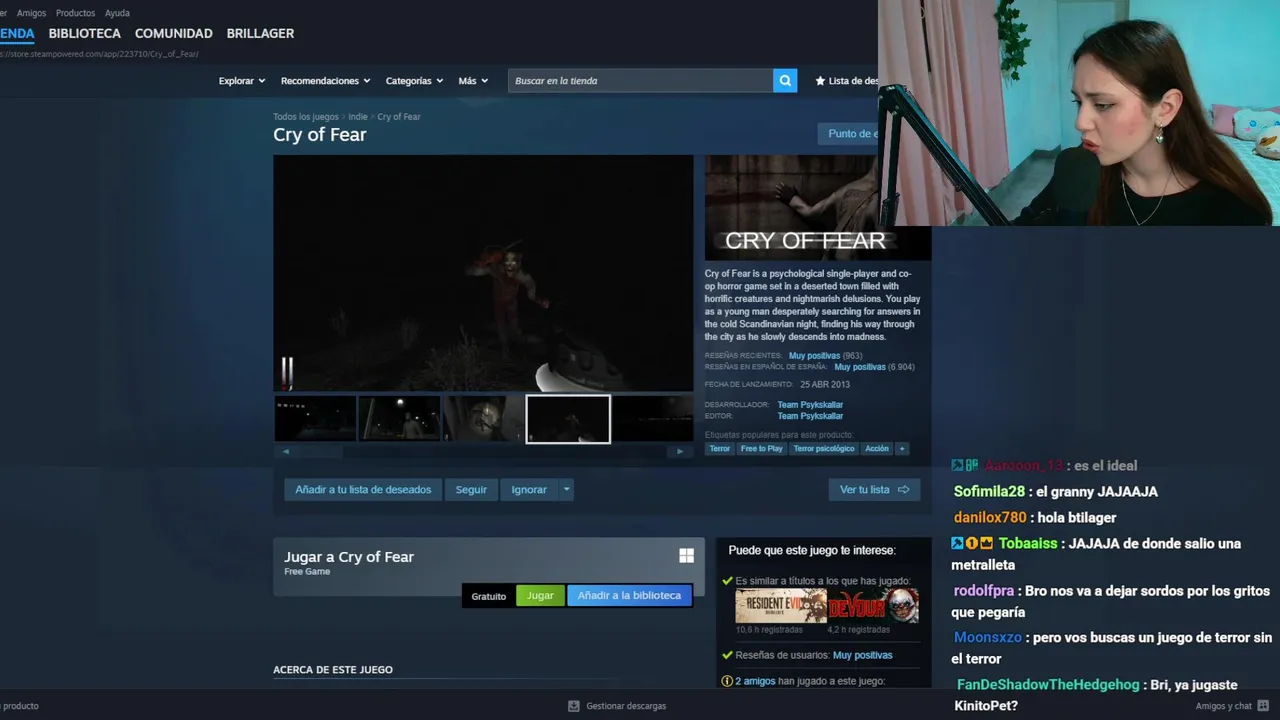The height and width of the screenshot is (720, 1280).
Task: Open the BIBLIOTECA tab
Action: pyautogui.click(x=85, y=33)
